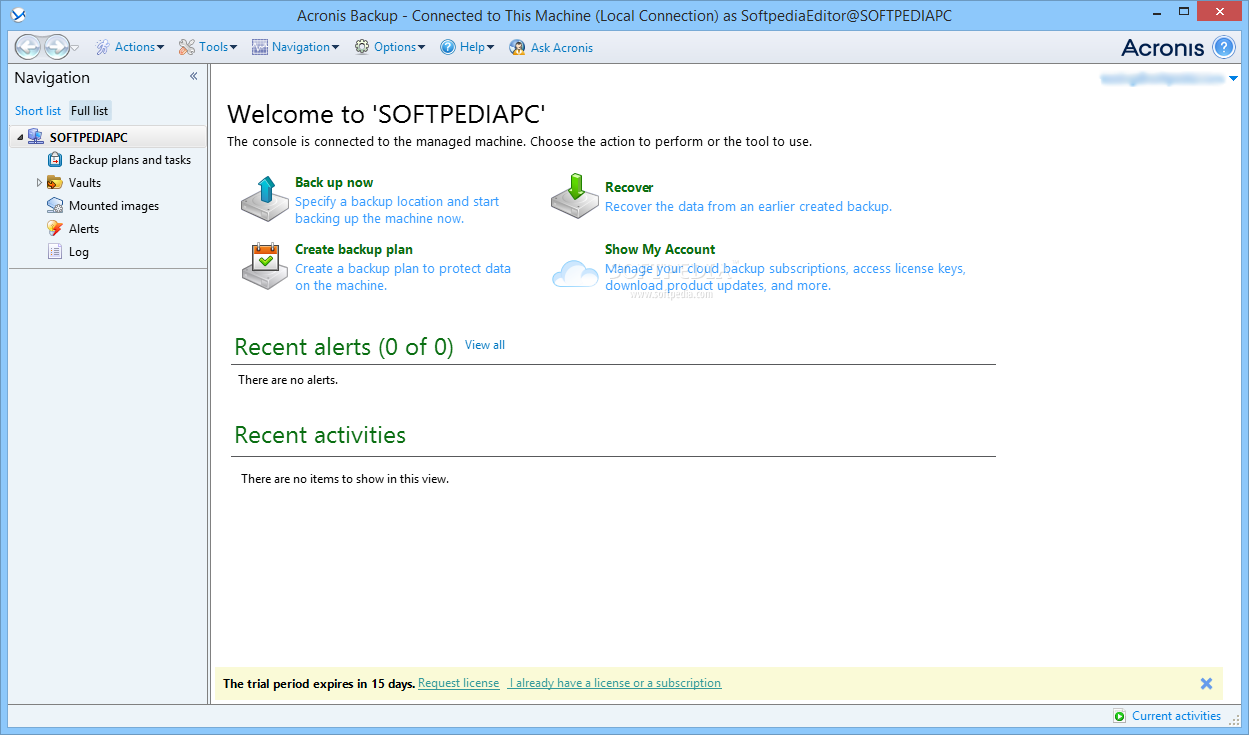Open the account dropdown arrow at top right
Viewport: 1249px width, 735px height.
coord(1234,78)
